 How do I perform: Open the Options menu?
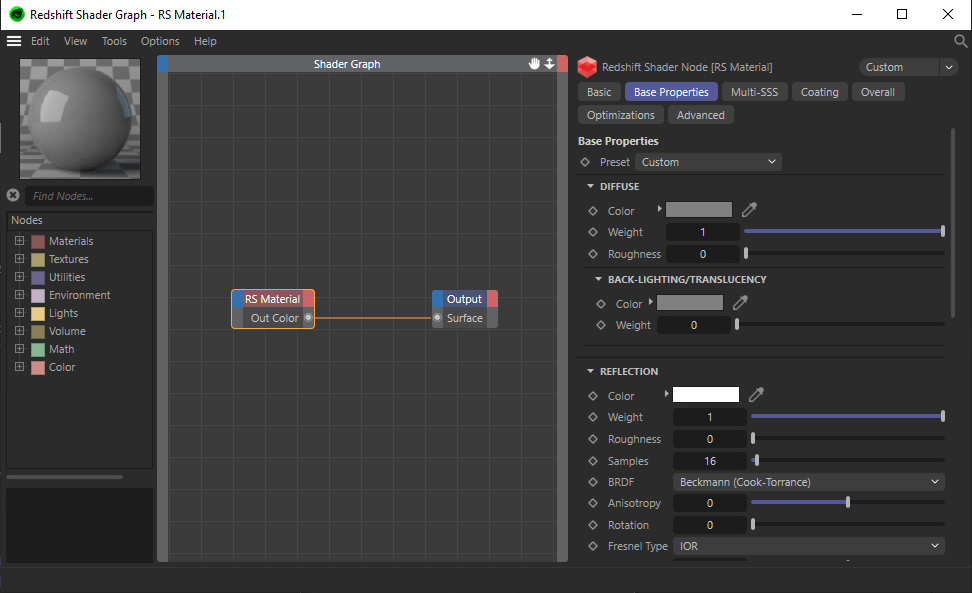[x=160, y=41]
